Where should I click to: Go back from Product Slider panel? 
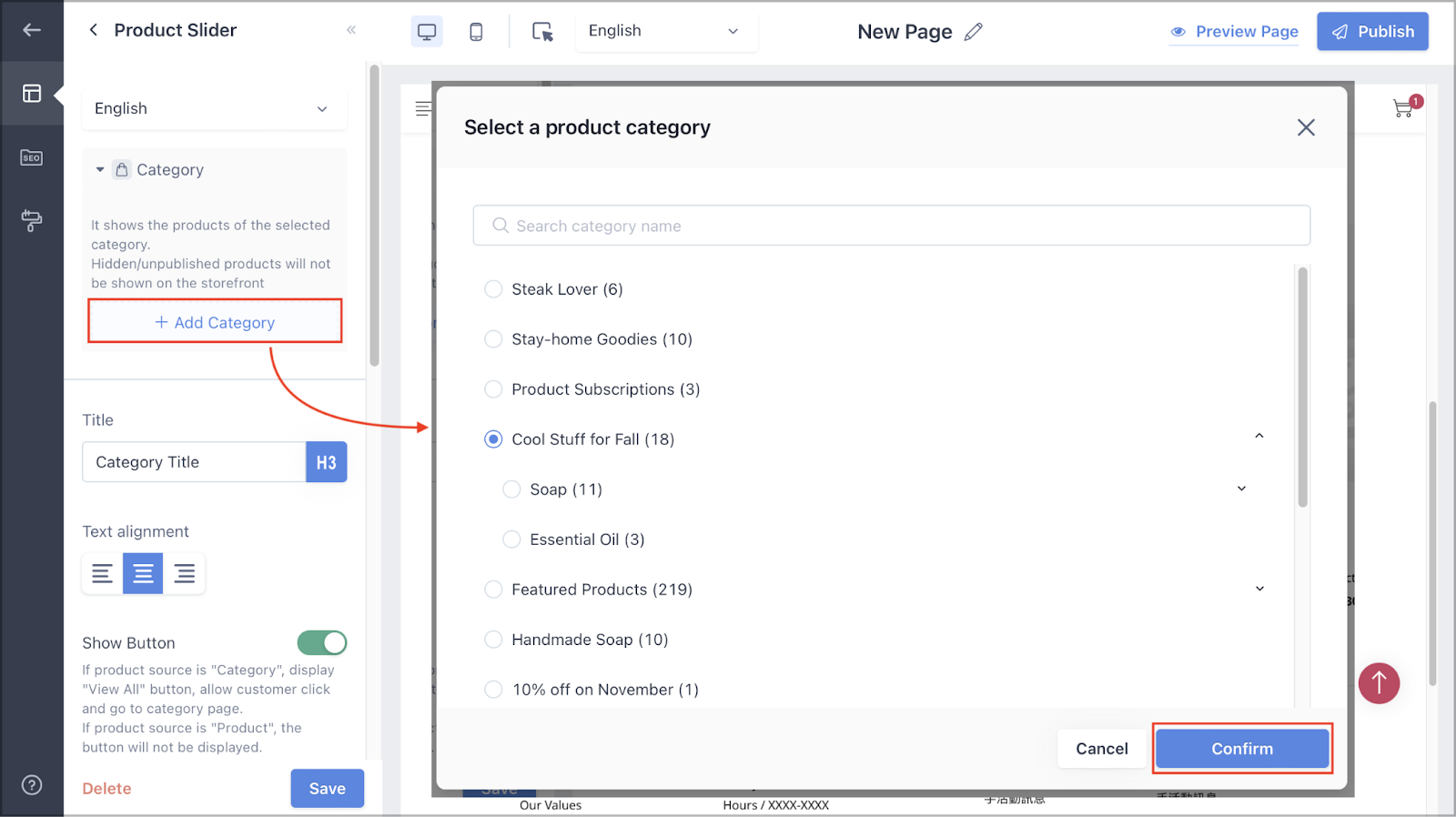93,30
